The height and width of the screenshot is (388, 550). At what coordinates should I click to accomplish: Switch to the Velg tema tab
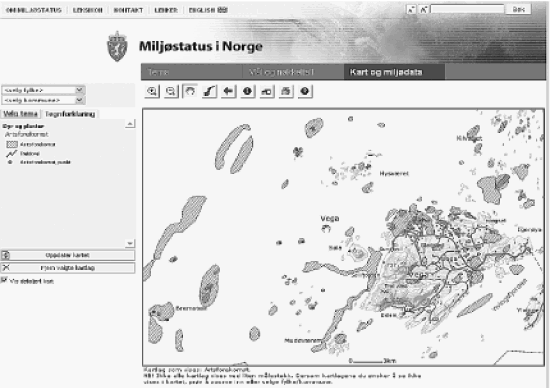coord(20,114)
